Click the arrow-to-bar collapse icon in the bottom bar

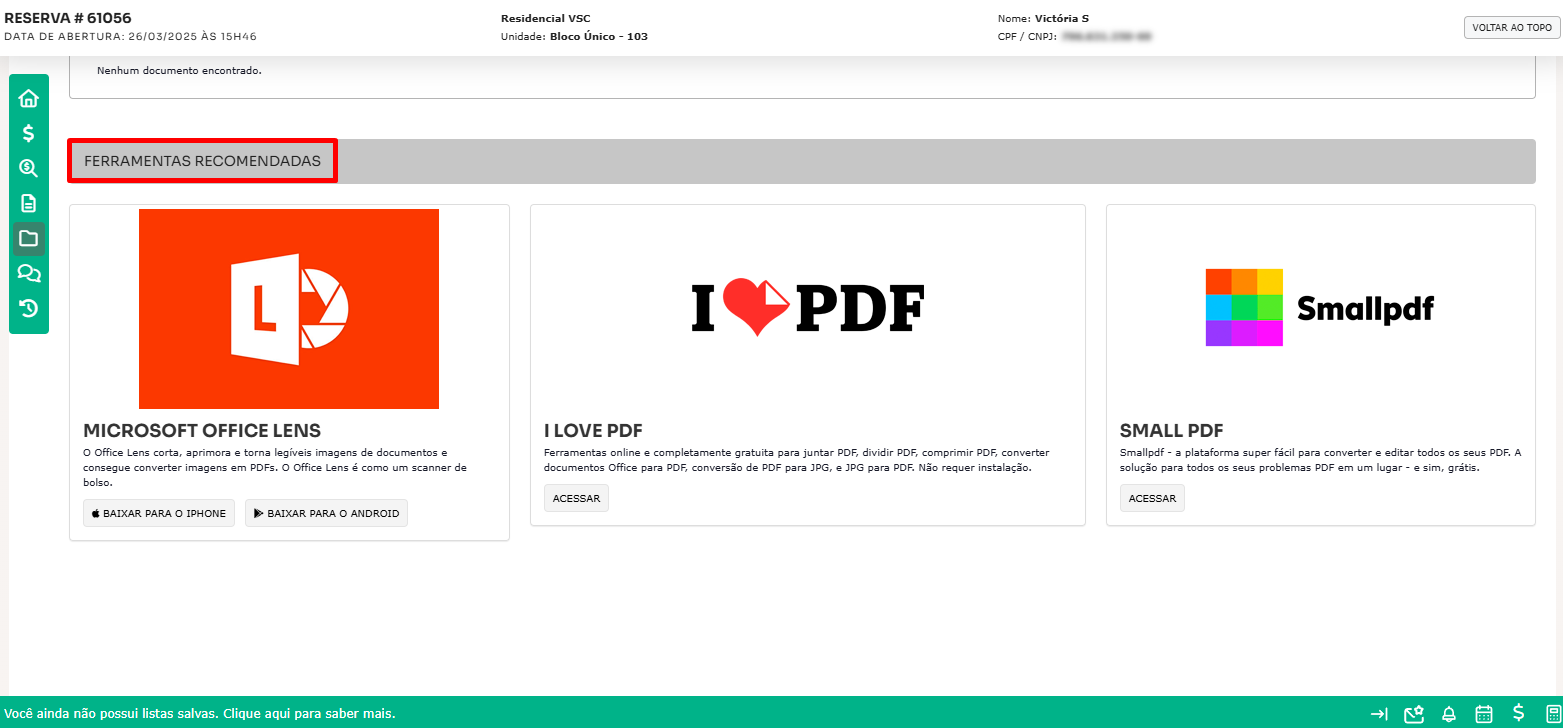tap(1379, 714)
